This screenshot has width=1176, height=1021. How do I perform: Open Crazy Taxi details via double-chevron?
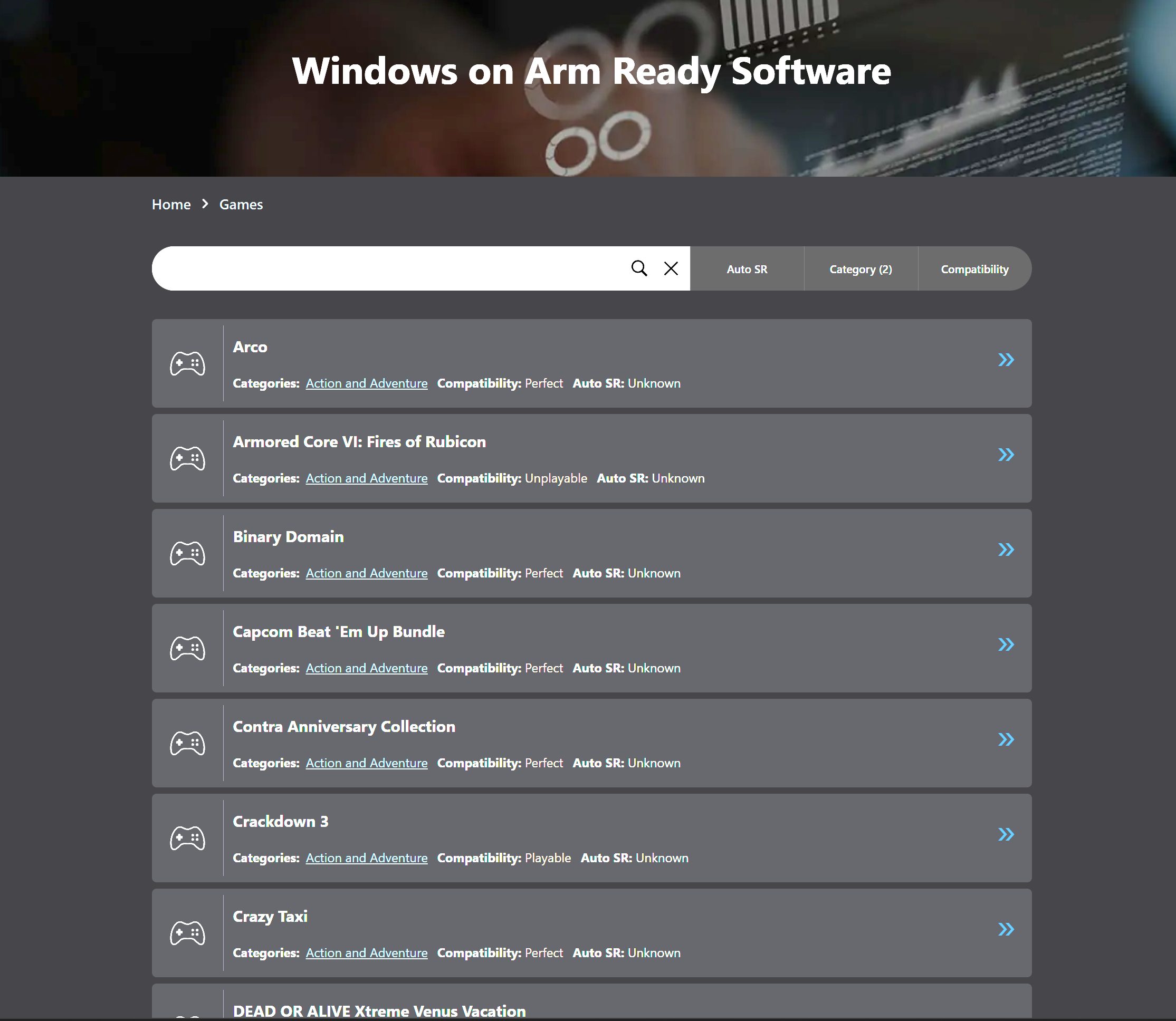1006,929
